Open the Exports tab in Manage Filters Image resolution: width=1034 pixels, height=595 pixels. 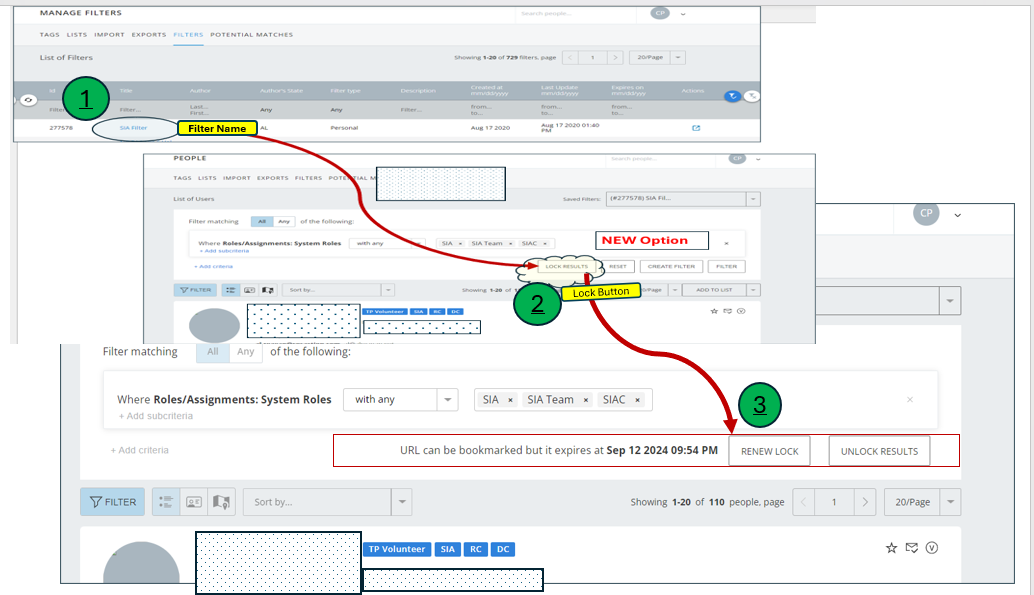click(149, 35)
